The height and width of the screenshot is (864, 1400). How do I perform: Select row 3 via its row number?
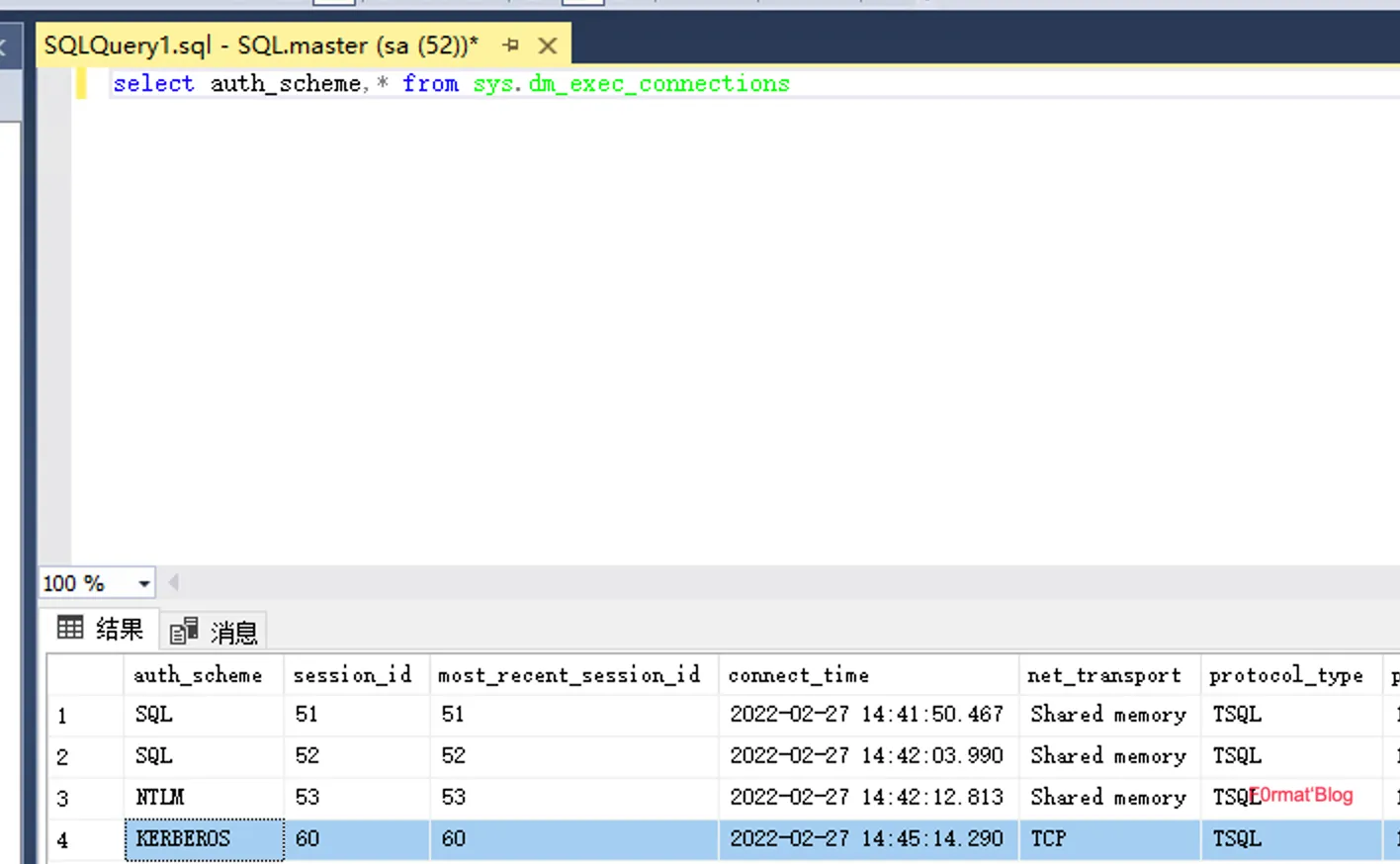click(x=62, y=799)
